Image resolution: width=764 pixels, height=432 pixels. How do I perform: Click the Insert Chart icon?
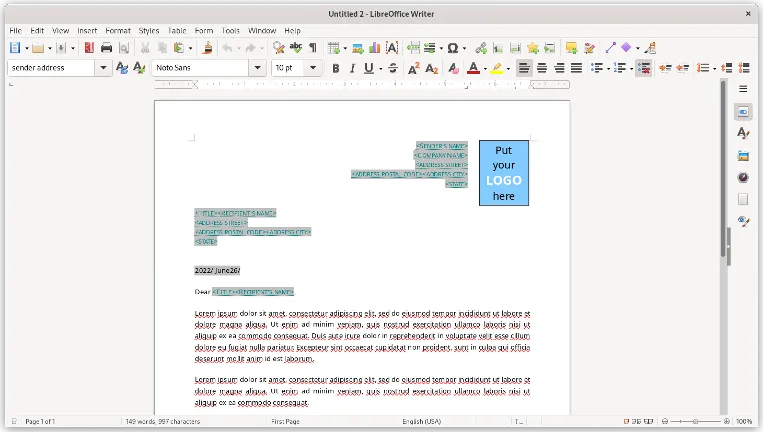coord(374,48)
